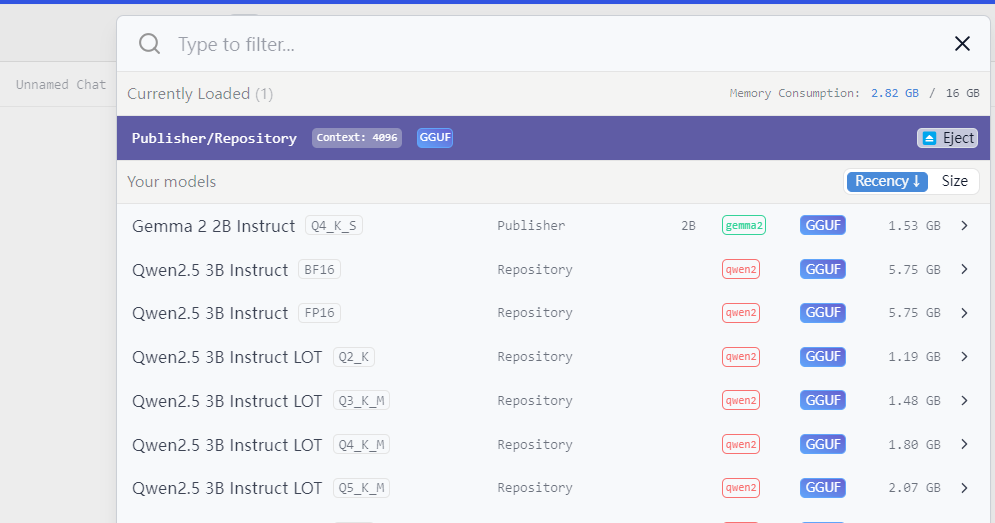Select the loaded Publisher/Repository model
Screen dimensions: 995x523
pyautogui.click(x=214, y=138)
